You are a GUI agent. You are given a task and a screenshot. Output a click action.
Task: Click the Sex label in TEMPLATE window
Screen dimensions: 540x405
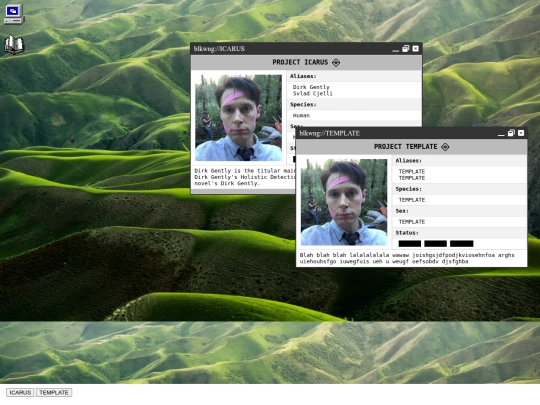point(402,211)
